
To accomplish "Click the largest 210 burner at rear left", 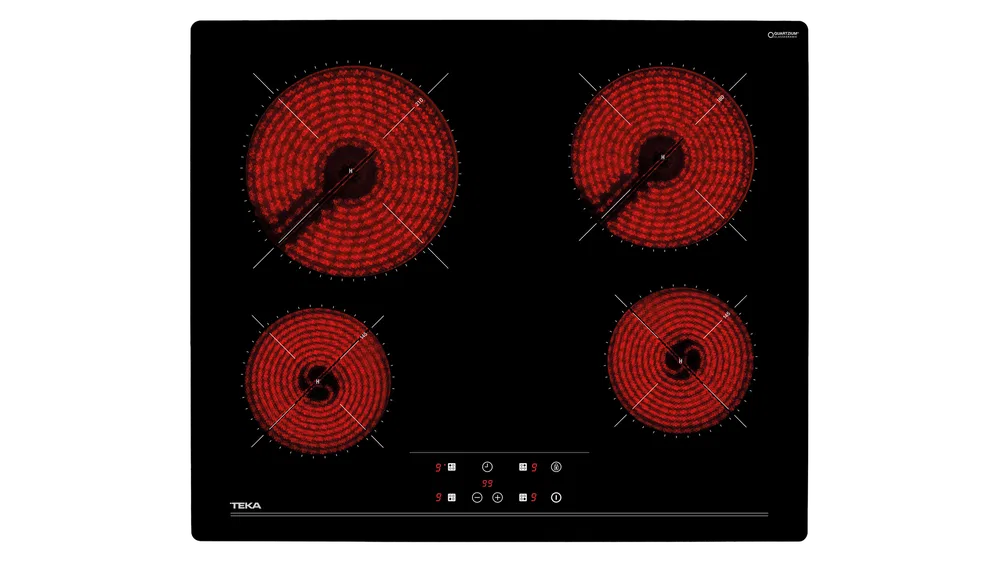I will (351, 171).
